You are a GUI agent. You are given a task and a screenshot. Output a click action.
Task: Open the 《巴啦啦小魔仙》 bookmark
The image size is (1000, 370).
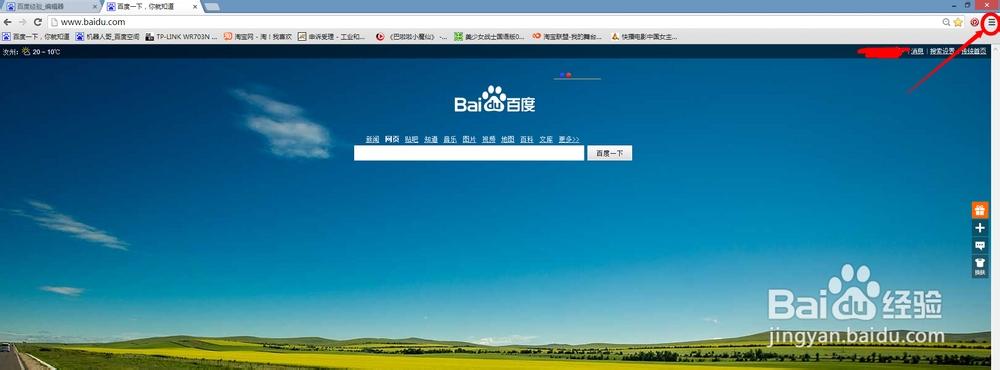411,37
